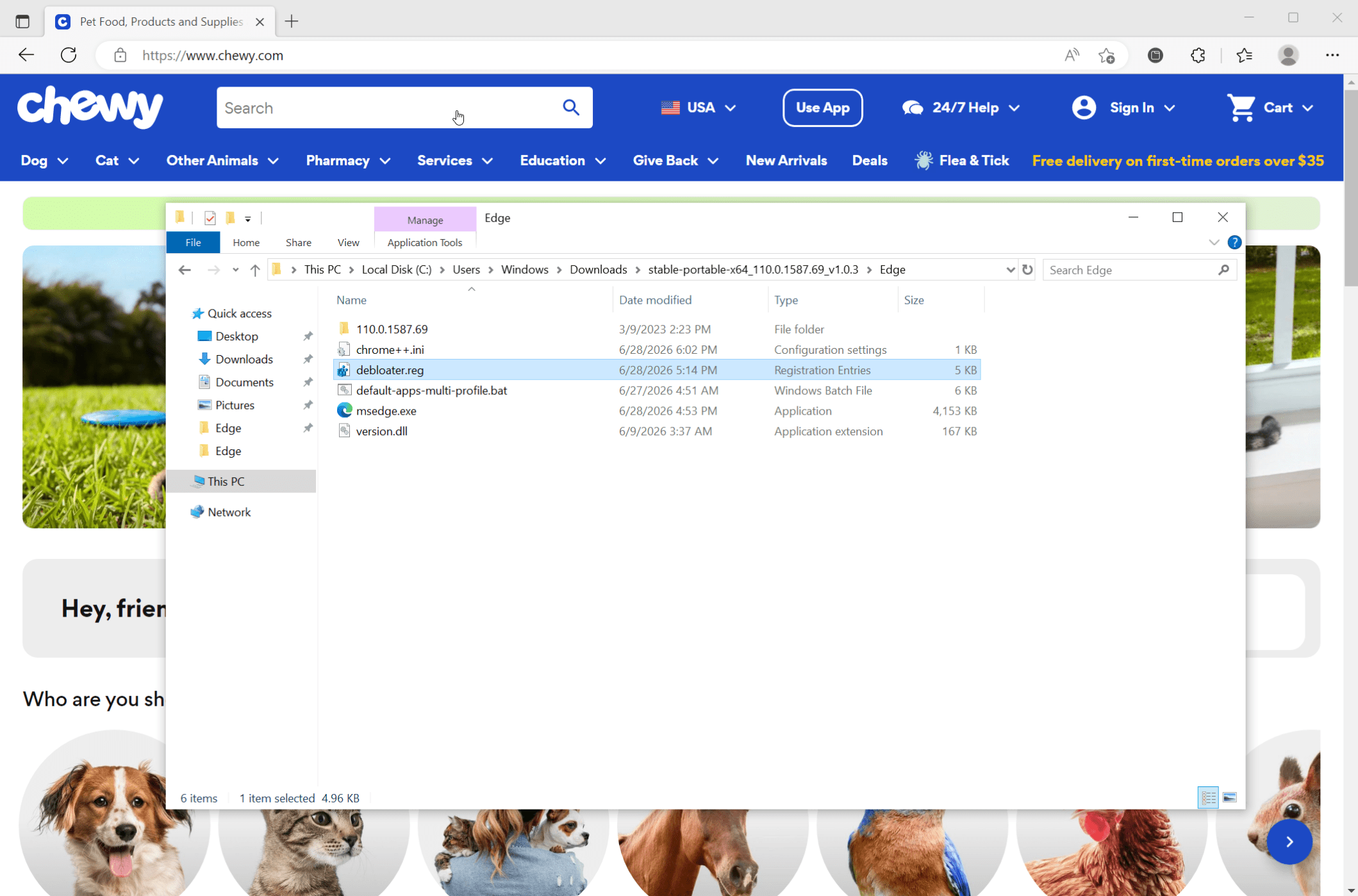Image resolution: width=1358 pixels, height=896 pixels.
Task: Go up one folder level in Explorer
Action: tap(255, 270)
